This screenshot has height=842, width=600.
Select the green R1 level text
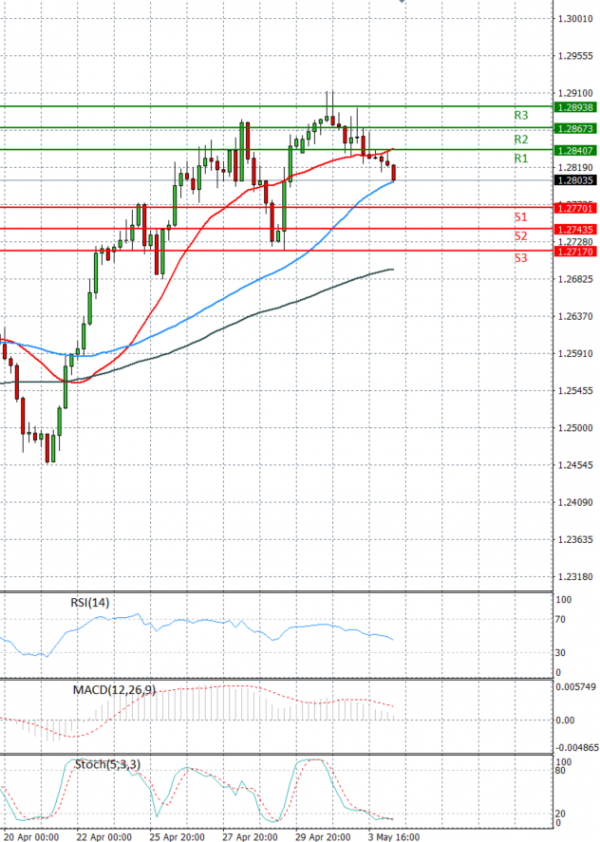[521, 158]
